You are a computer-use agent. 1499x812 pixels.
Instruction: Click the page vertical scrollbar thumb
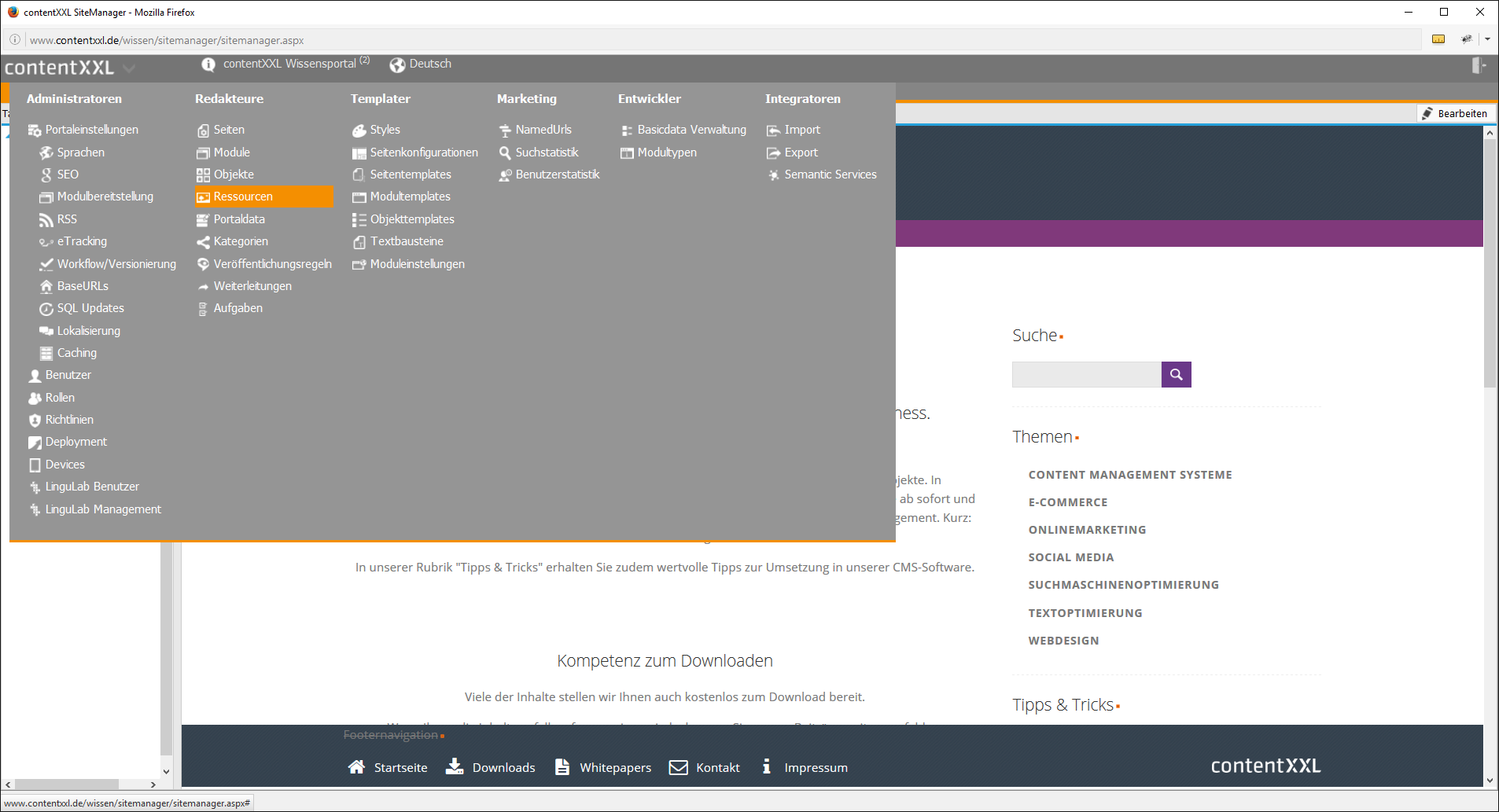coord(1490,263)
